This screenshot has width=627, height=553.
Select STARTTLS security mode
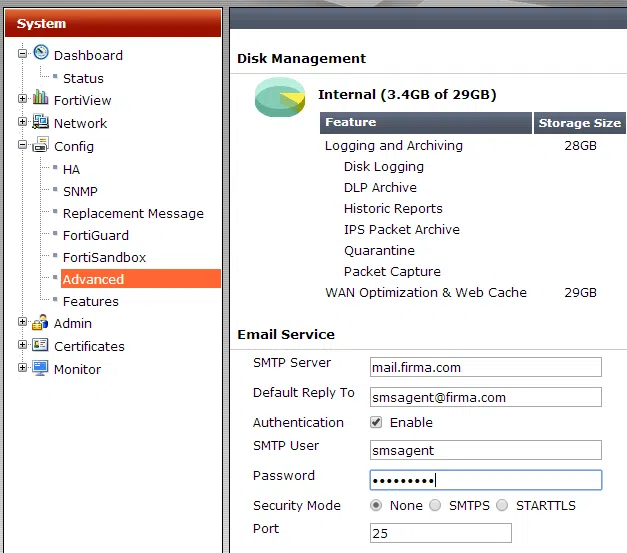502,505
